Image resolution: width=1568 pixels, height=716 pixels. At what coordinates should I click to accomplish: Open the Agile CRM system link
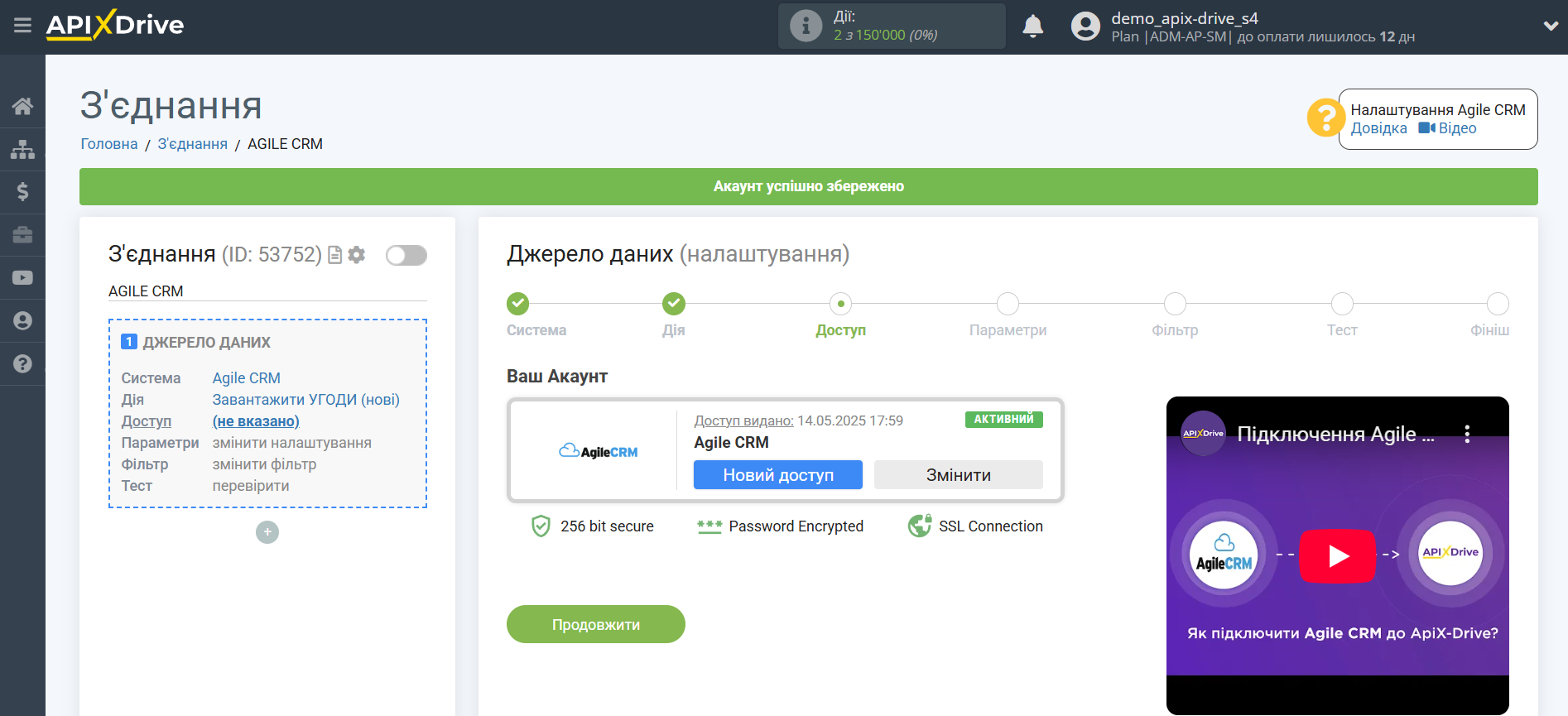(247, 378)
